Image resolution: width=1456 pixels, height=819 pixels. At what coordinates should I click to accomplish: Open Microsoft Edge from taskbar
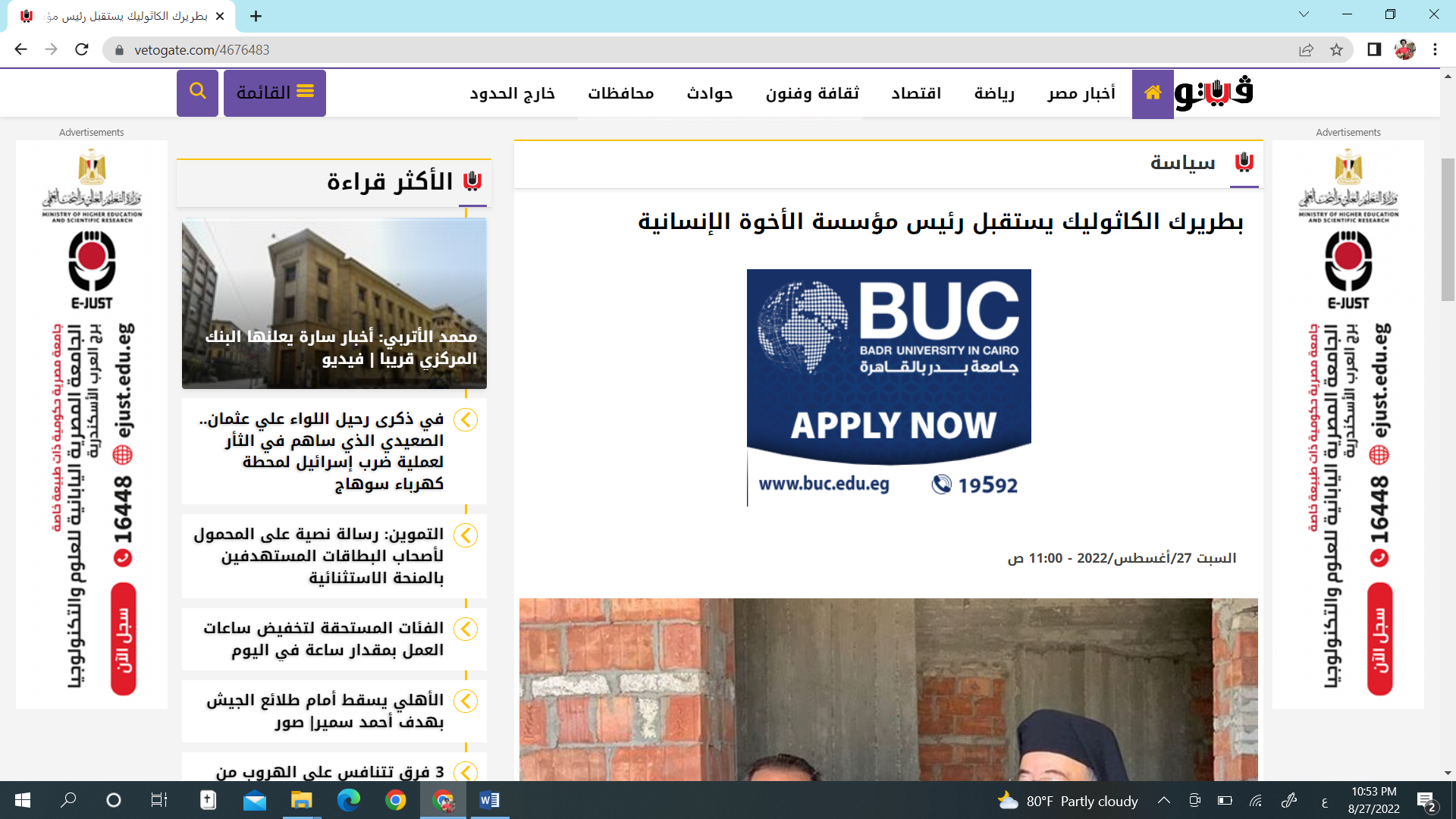pos(348,800)
